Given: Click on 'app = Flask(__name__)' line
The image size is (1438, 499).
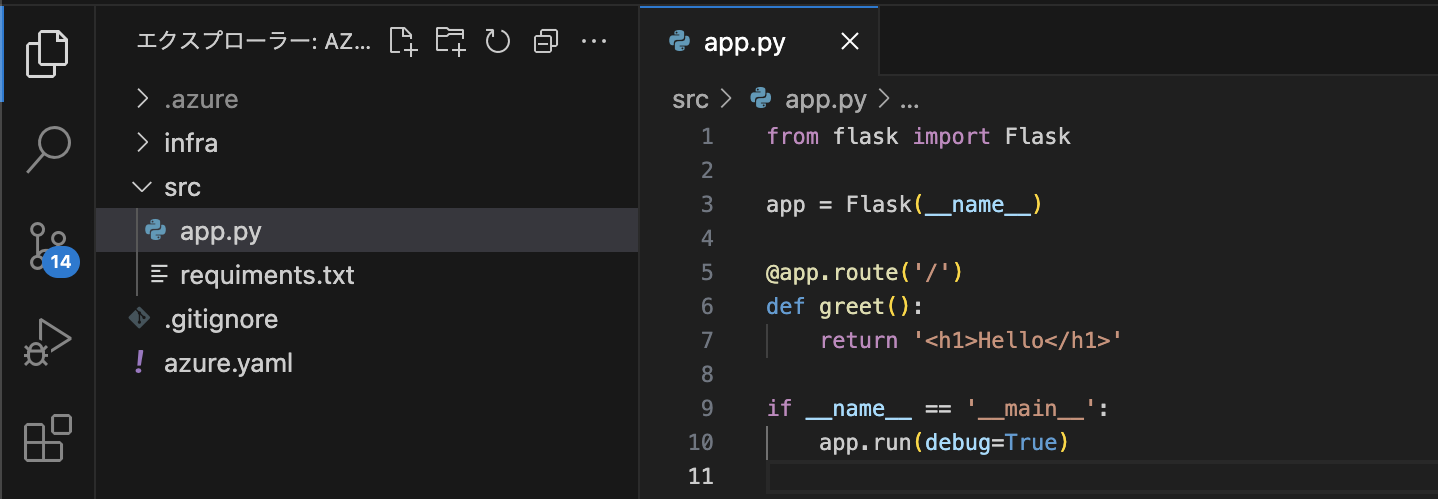Looking at the screenshot, I should pos(904,204).
